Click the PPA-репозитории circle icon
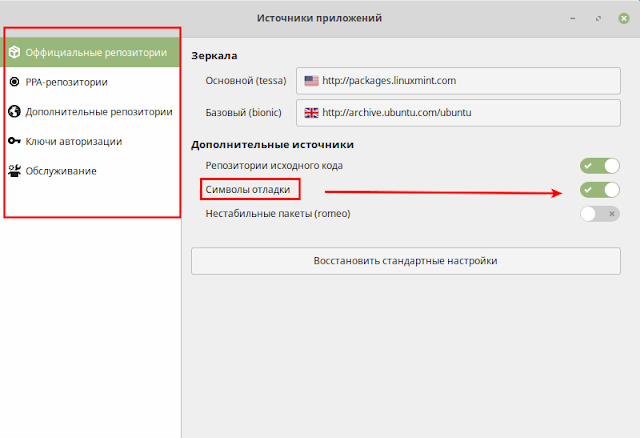Screen dimensions: 640x438 [14, 82]
